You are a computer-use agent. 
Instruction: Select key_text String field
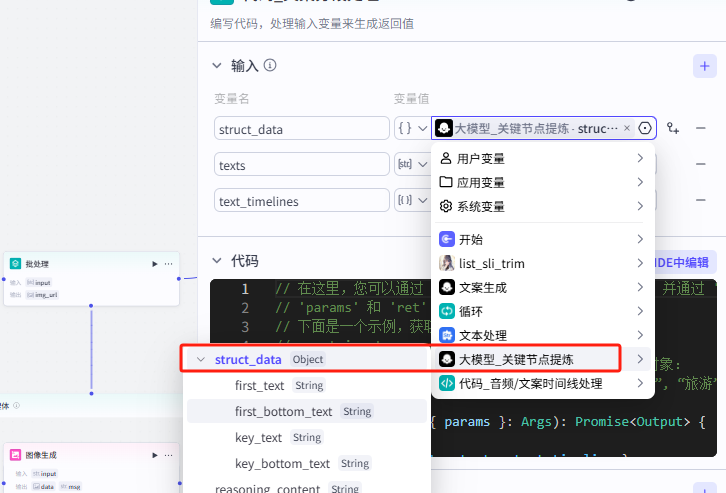(307, 437)
